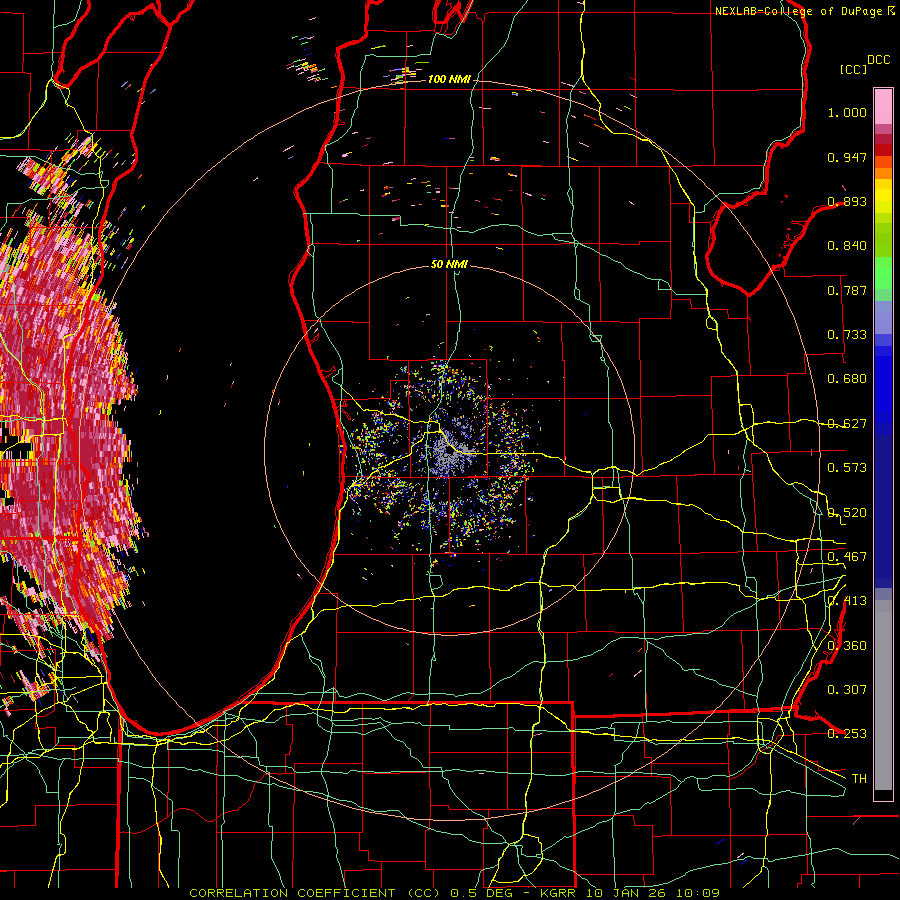Click the Correlation Coefficient caption at bottom

[455, 893]
